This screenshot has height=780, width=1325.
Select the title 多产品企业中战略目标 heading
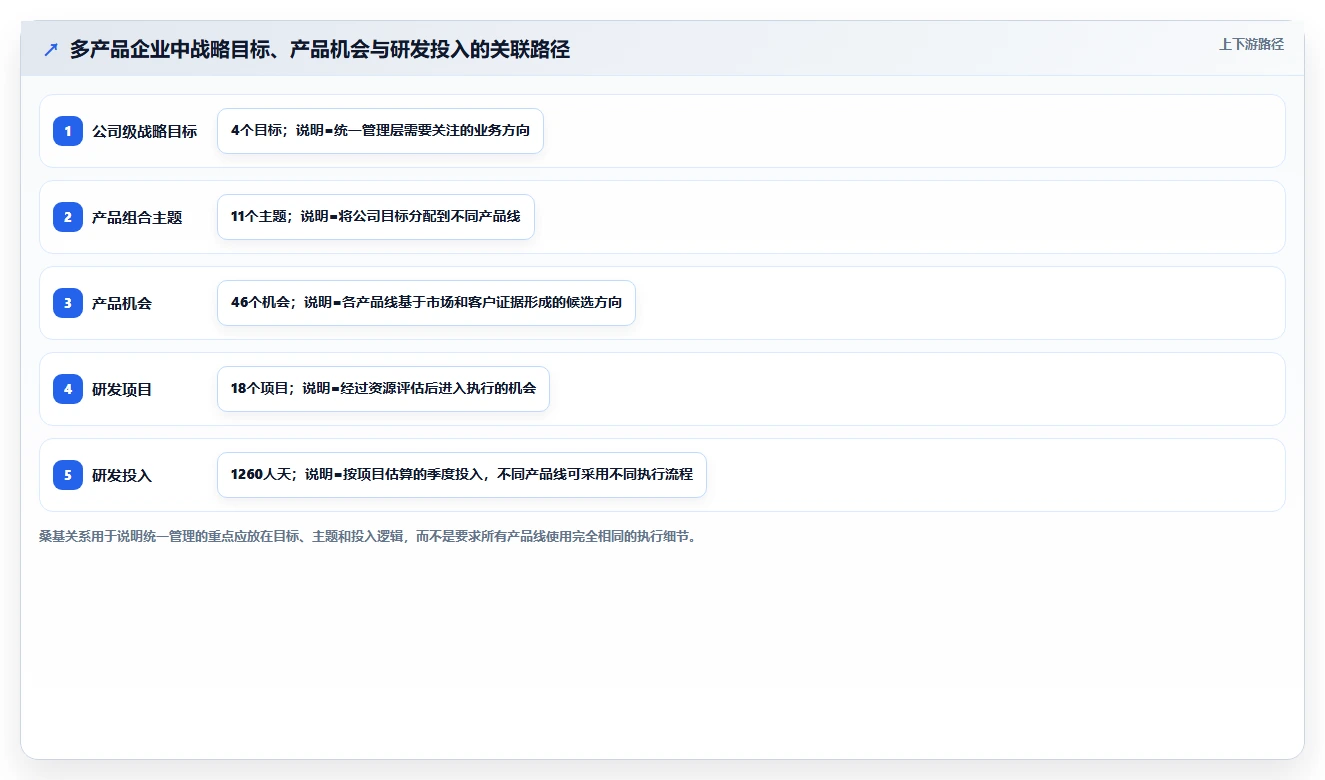[320, 49]
